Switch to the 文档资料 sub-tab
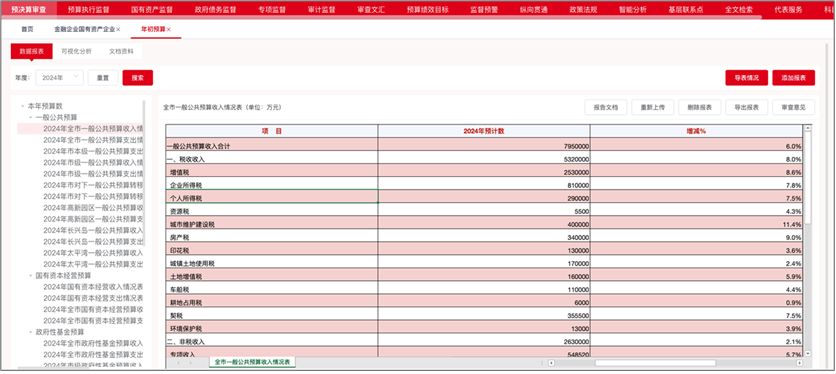Viewport: 836px width, 374px height. click(x=121, y=51)
